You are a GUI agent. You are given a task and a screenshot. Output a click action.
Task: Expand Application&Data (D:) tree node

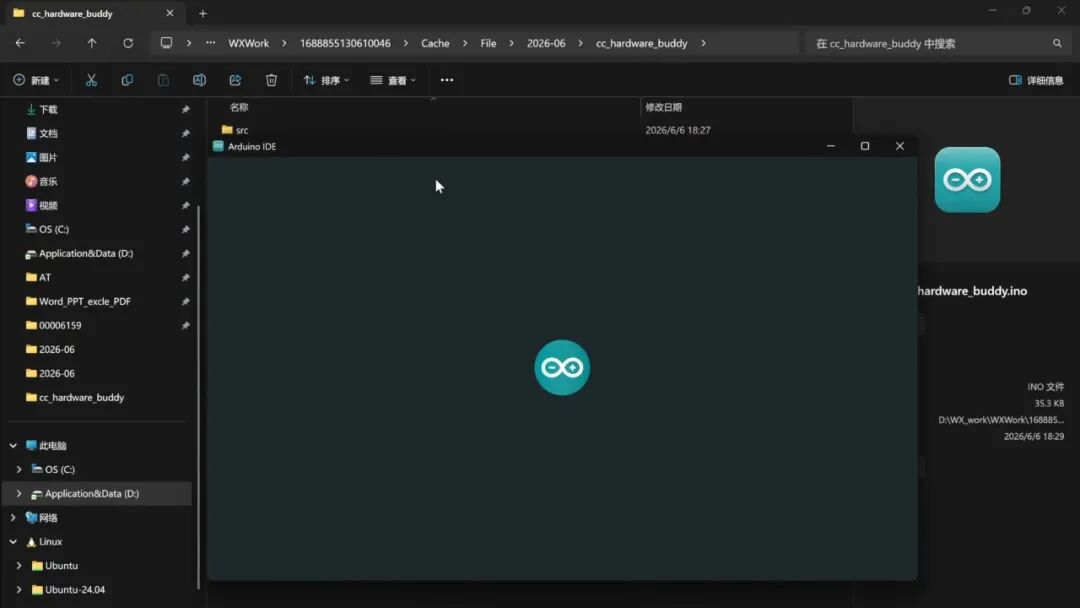(19, 494)
